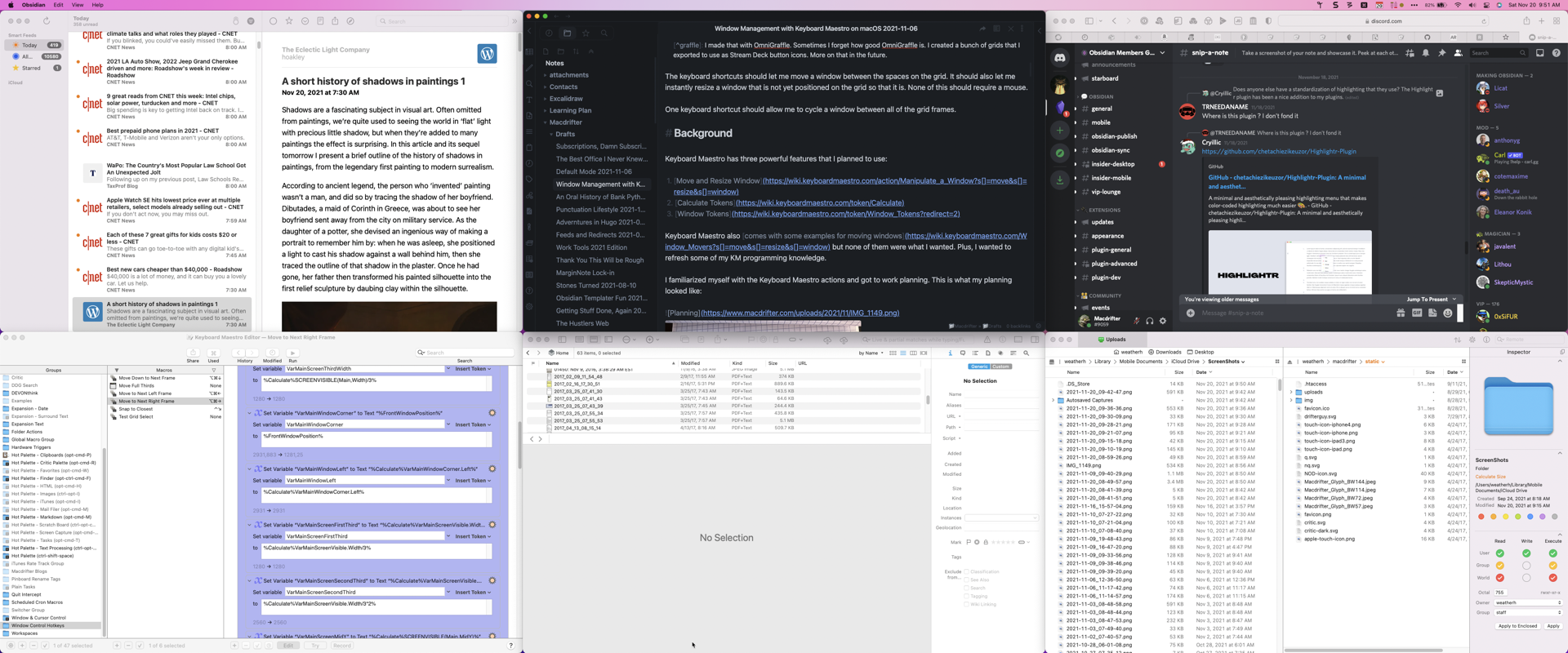Image resolution: width=1568 pixels, height=653 pixels.
Task: Click Apply to Enclosed button
Action: (x=1517, y=626)
